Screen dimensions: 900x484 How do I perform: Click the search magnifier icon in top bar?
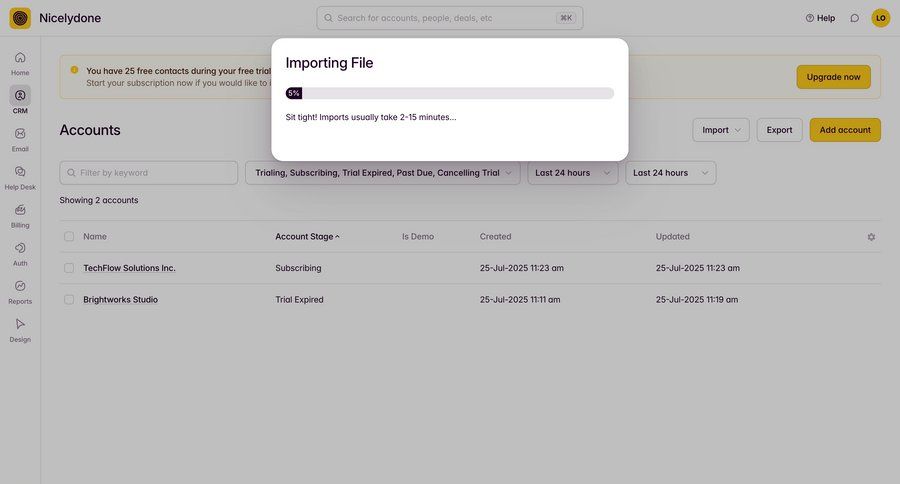(328, 18)
